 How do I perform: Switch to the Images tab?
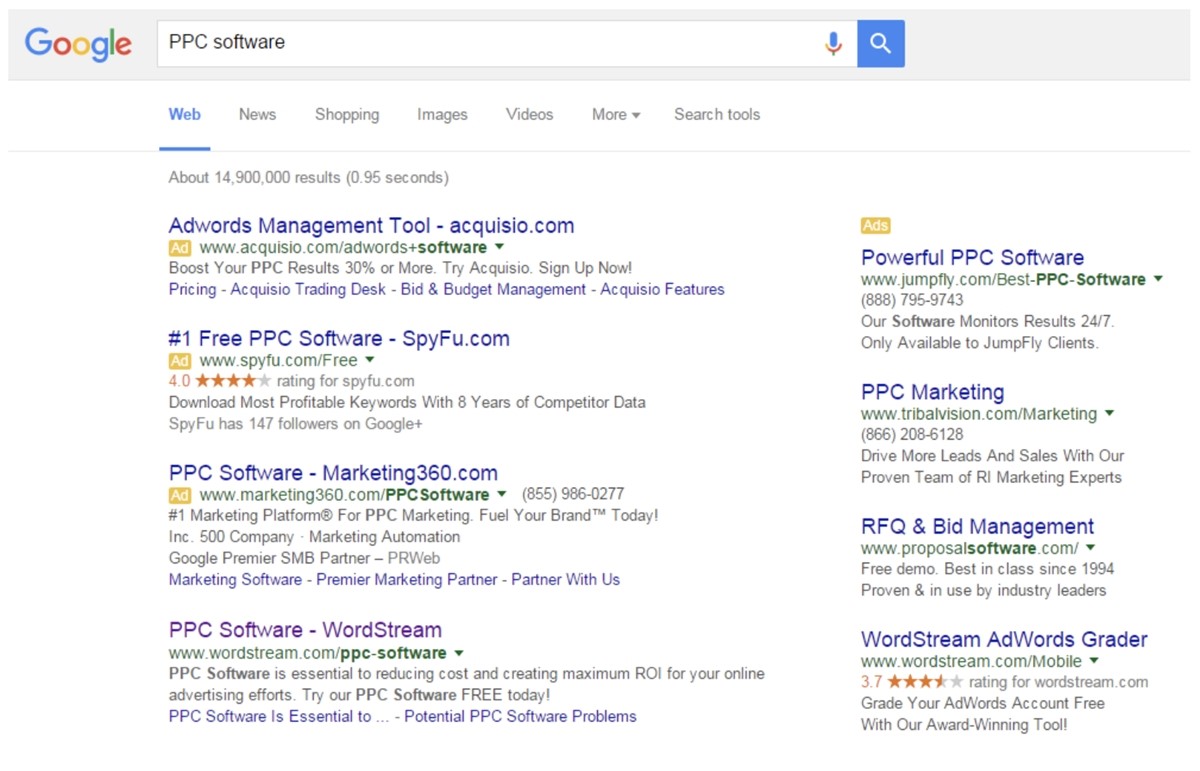442,115
